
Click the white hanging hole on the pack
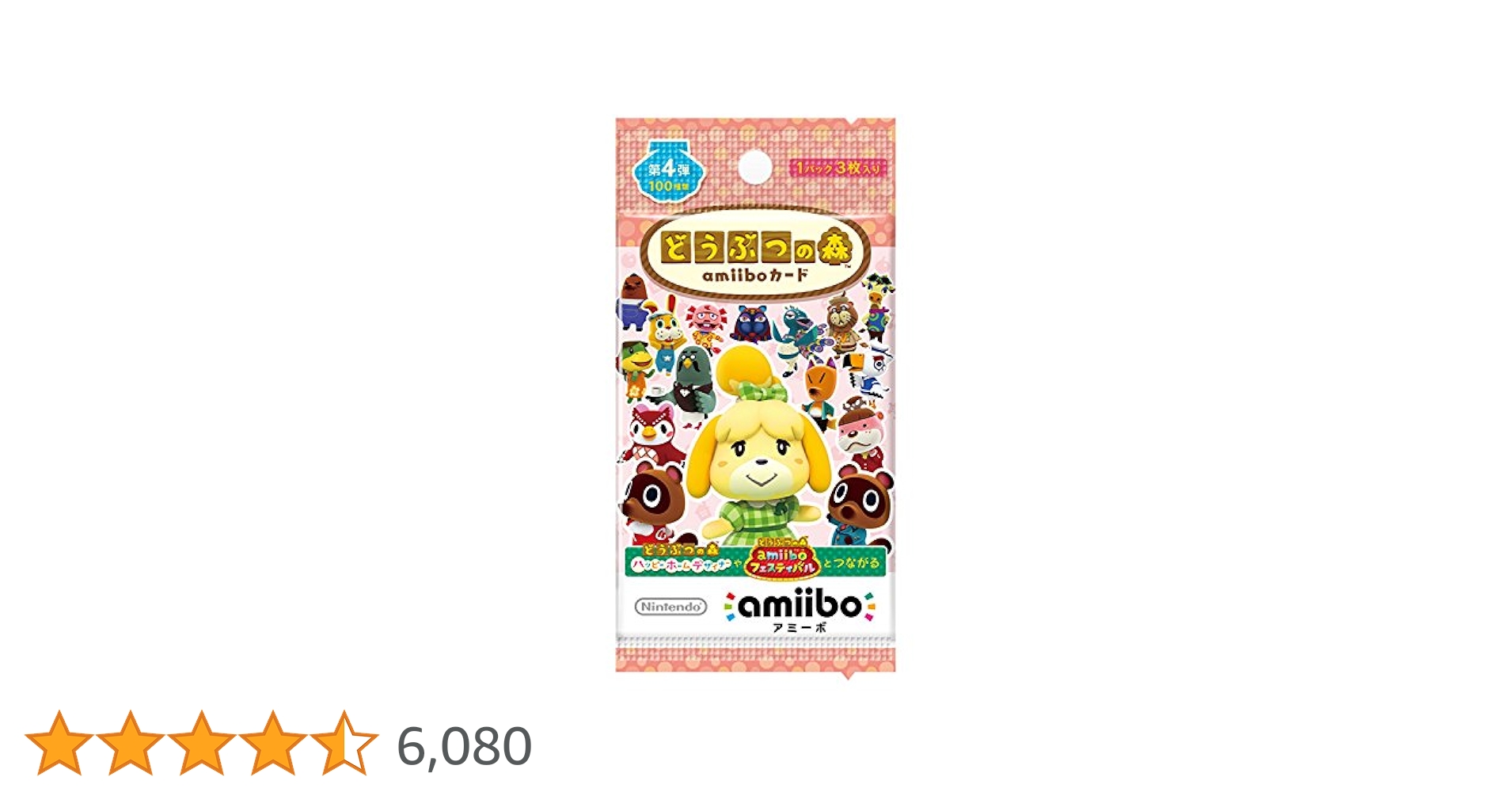click(x=754, y=167)
